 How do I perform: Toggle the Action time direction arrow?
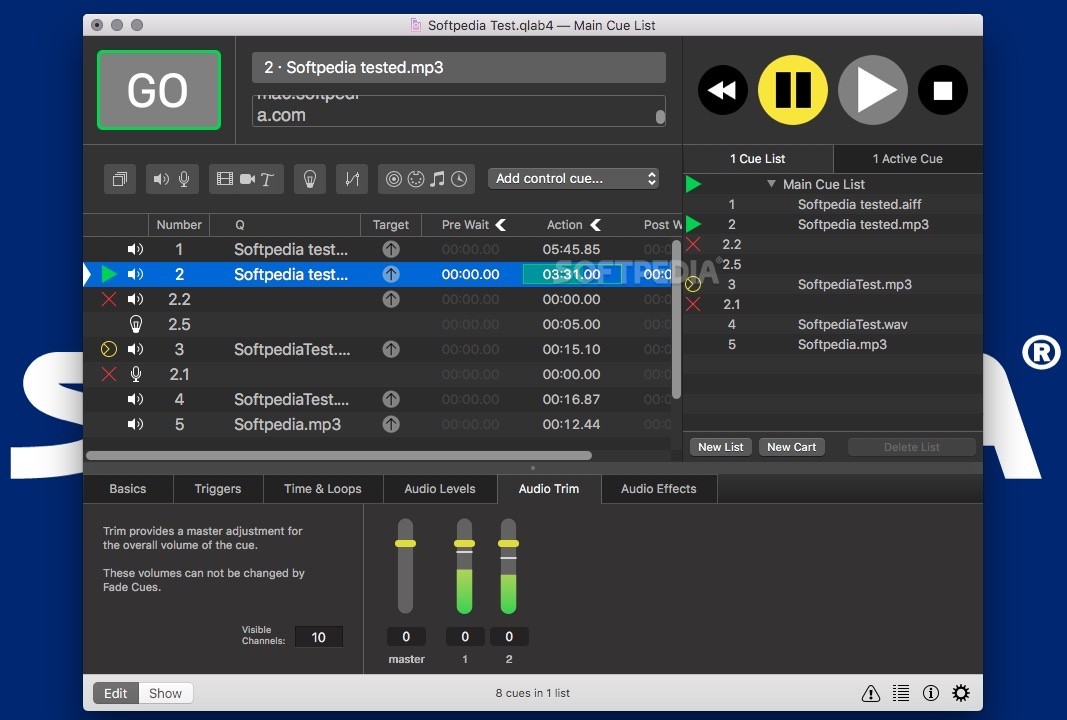595,225
